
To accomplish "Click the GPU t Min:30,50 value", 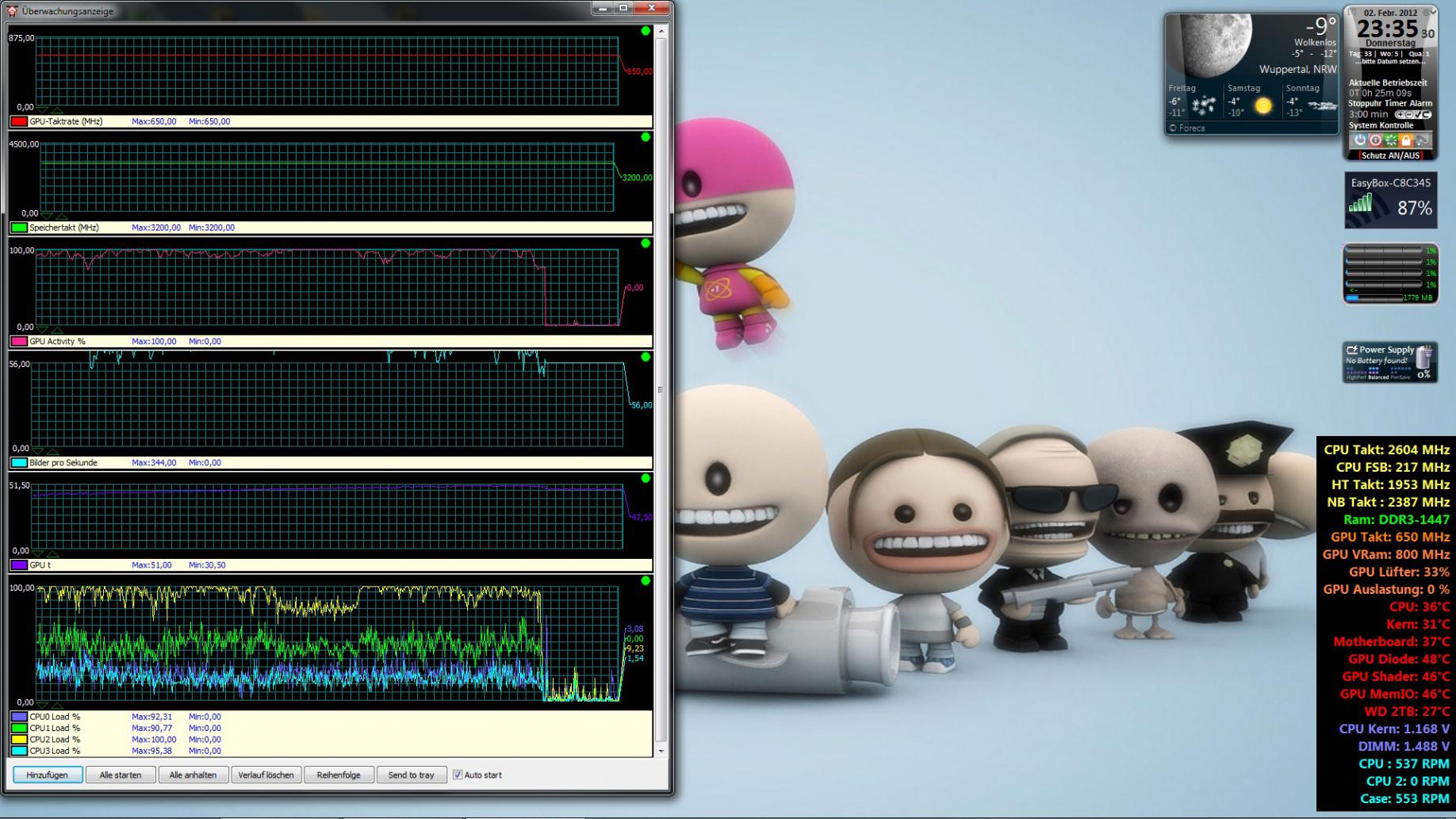I will click(x=207, y=565).
